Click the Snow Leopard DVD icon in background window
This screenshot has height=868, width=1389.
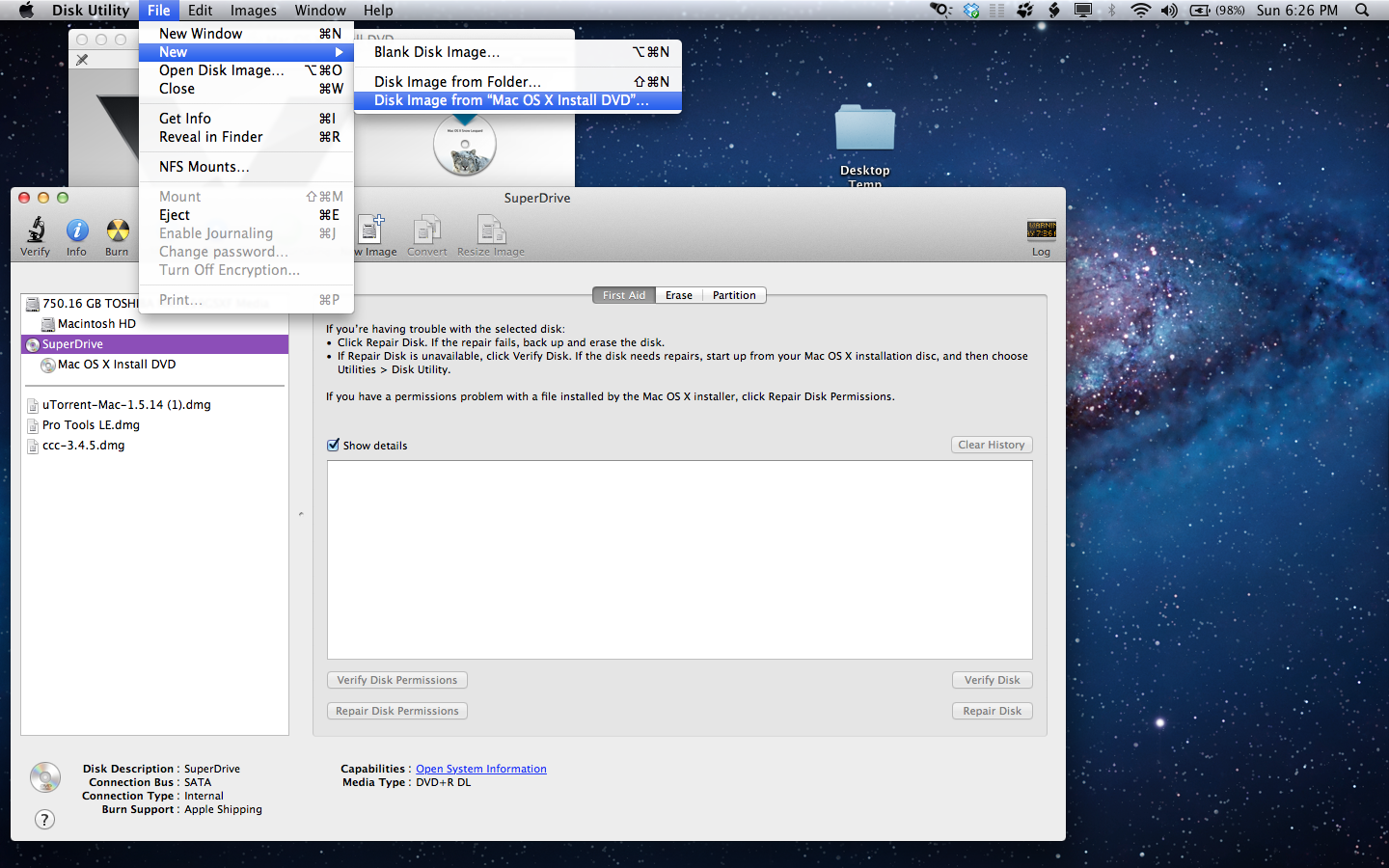point(465,146)
